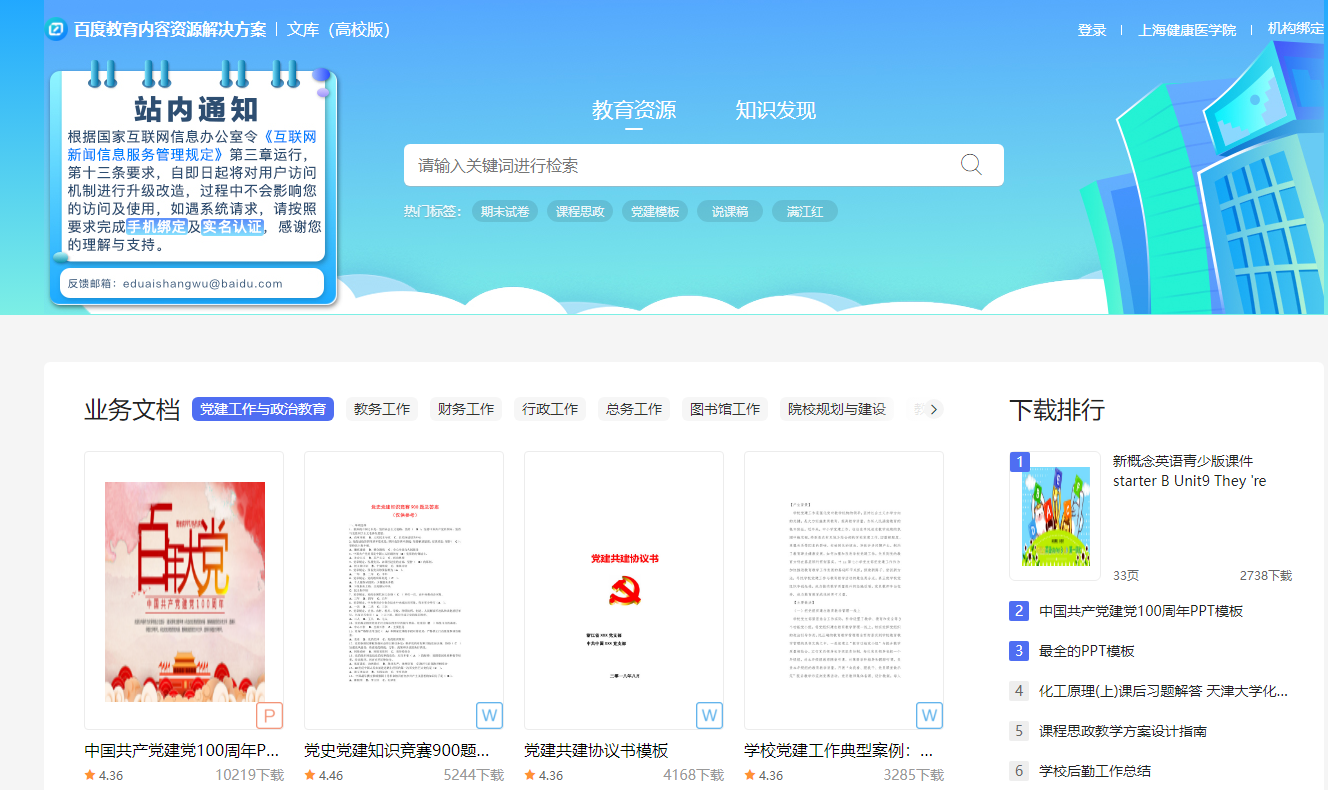Click the star rating icon under 中国共产党建党100周年
Viewport: 1328px width, 790px height.
[90, 775]
